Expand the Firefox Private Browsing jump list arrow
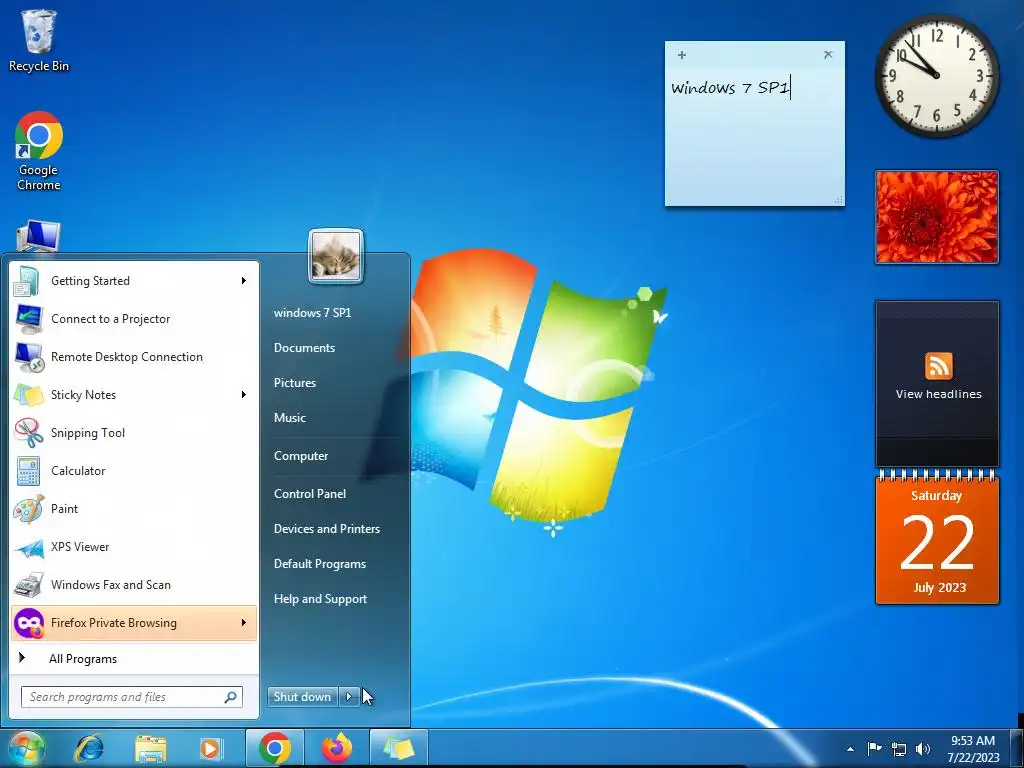The height and width of the screenshot is (768, 1024). (x=244, y=623)
